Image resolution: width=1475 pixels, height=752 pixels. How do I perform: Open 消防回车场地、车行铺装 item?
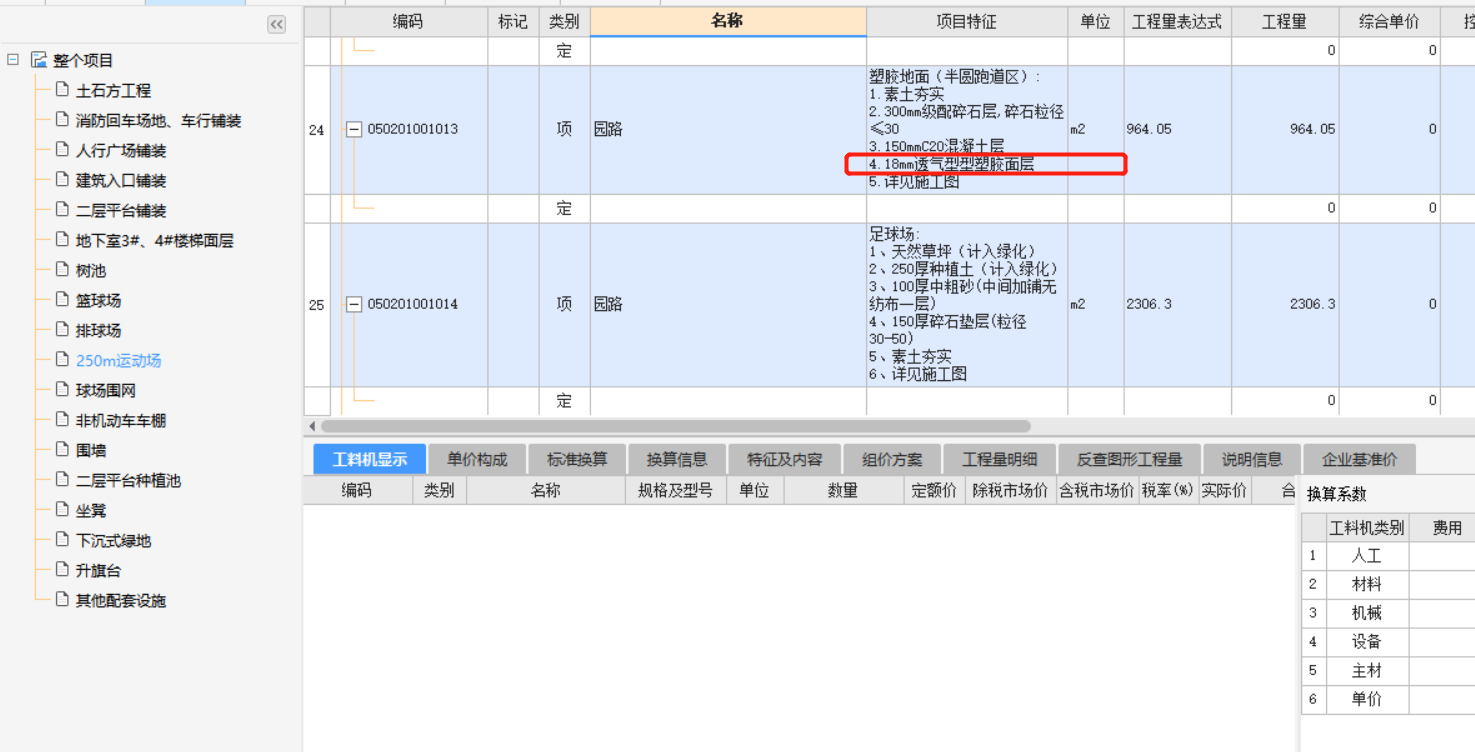pos(158,120)
